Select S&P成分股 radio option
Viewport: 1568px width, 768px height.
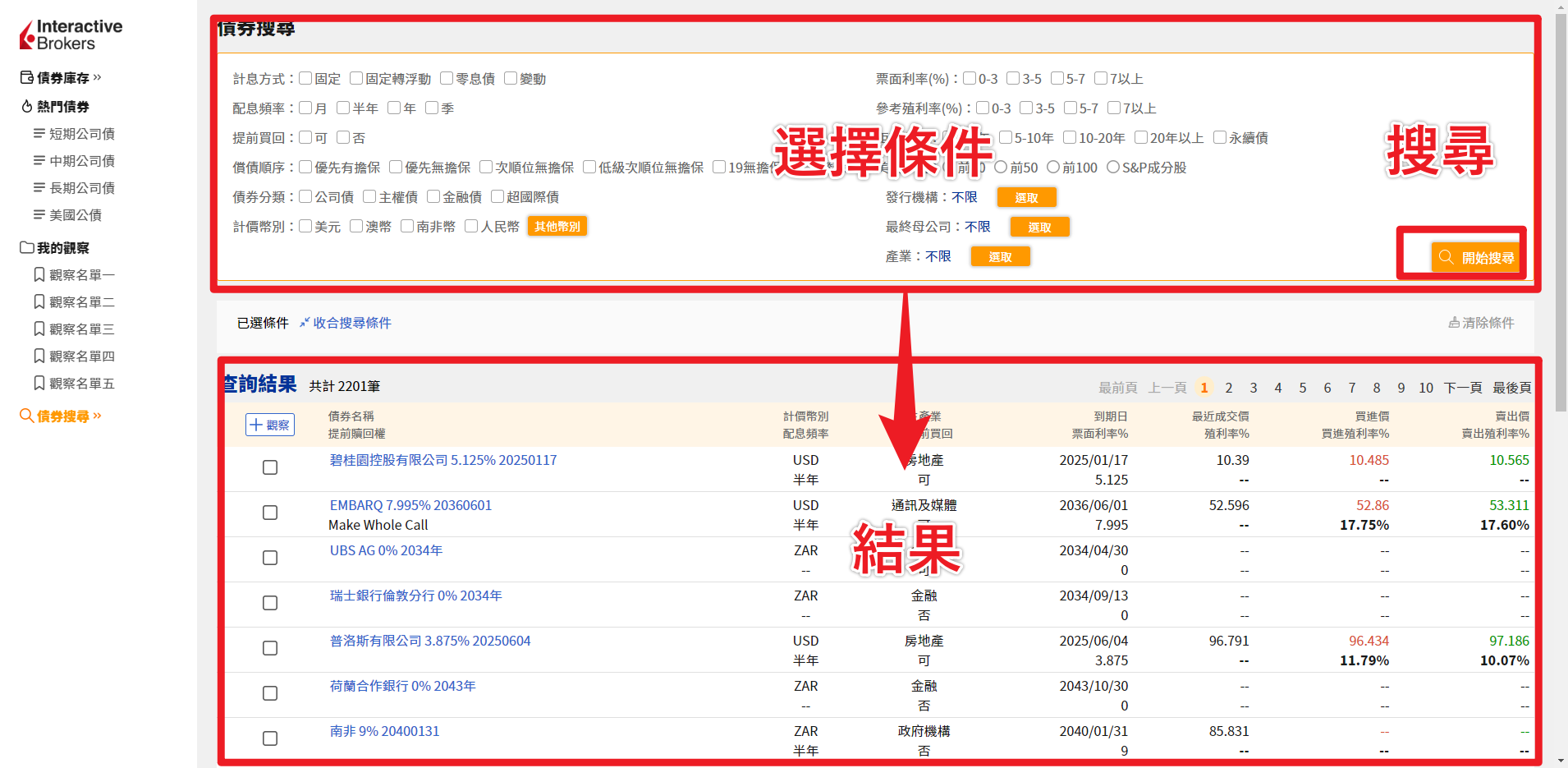(1113, 167)
